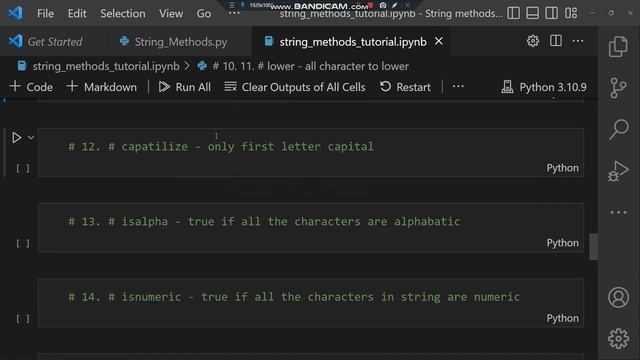This screenshot has height=360, width=640.
Task: Open the File menu
Action: [45, 13]
